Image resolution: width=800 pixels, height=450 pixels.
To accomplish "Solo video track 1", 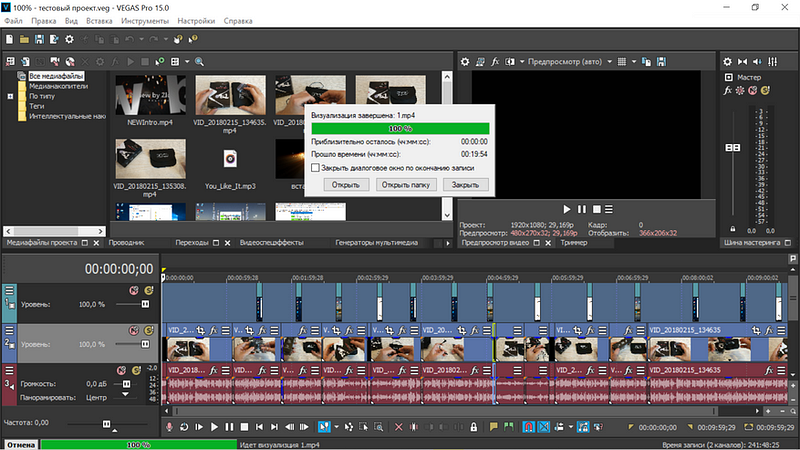I will pyautogui.click(x=148, y=290).
